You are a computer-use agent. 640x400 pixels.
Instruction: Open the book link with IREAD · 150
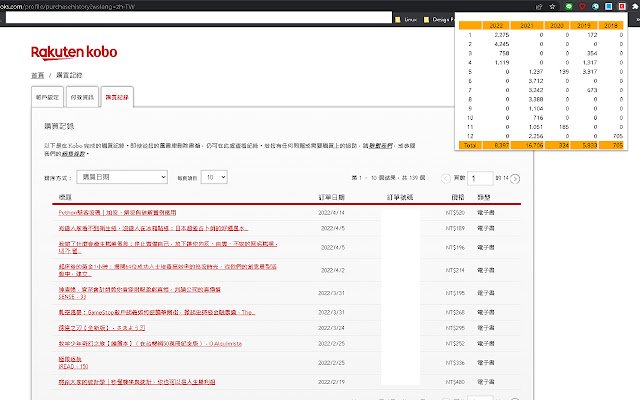point(73,362)
